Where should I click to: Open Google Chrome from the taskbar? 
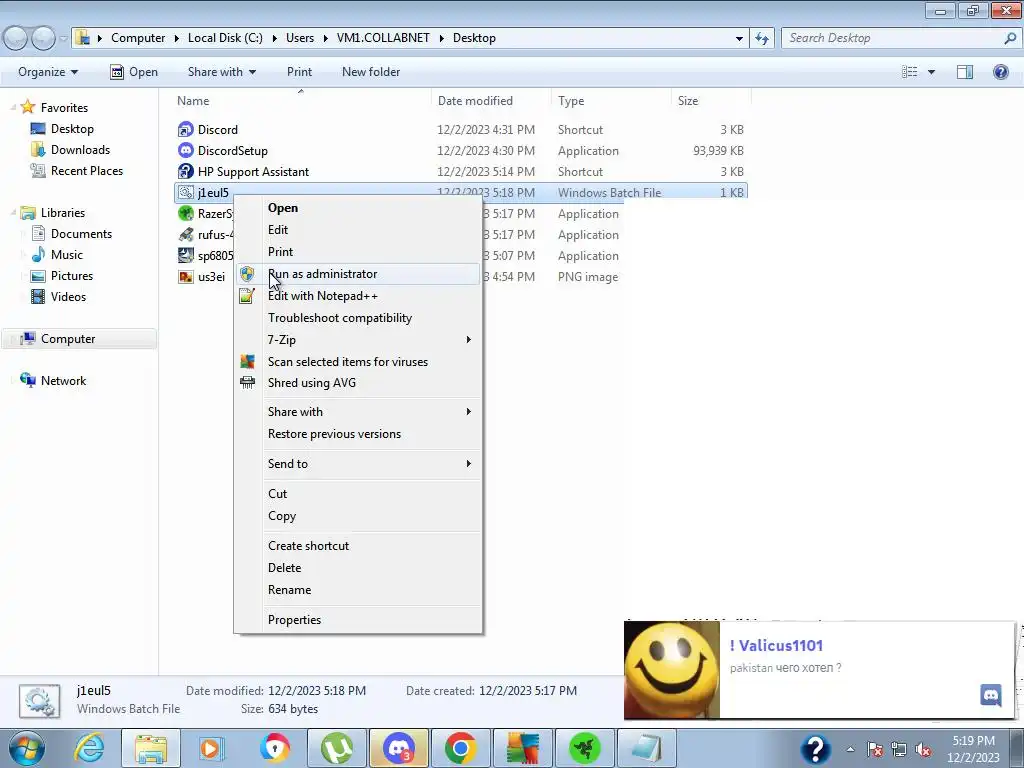point(460,748)
